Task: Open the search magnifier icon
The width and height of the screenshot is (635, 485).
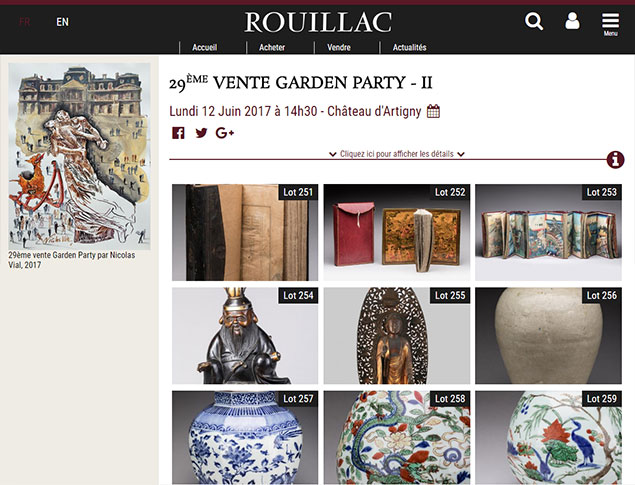Action: coord(534,21)
